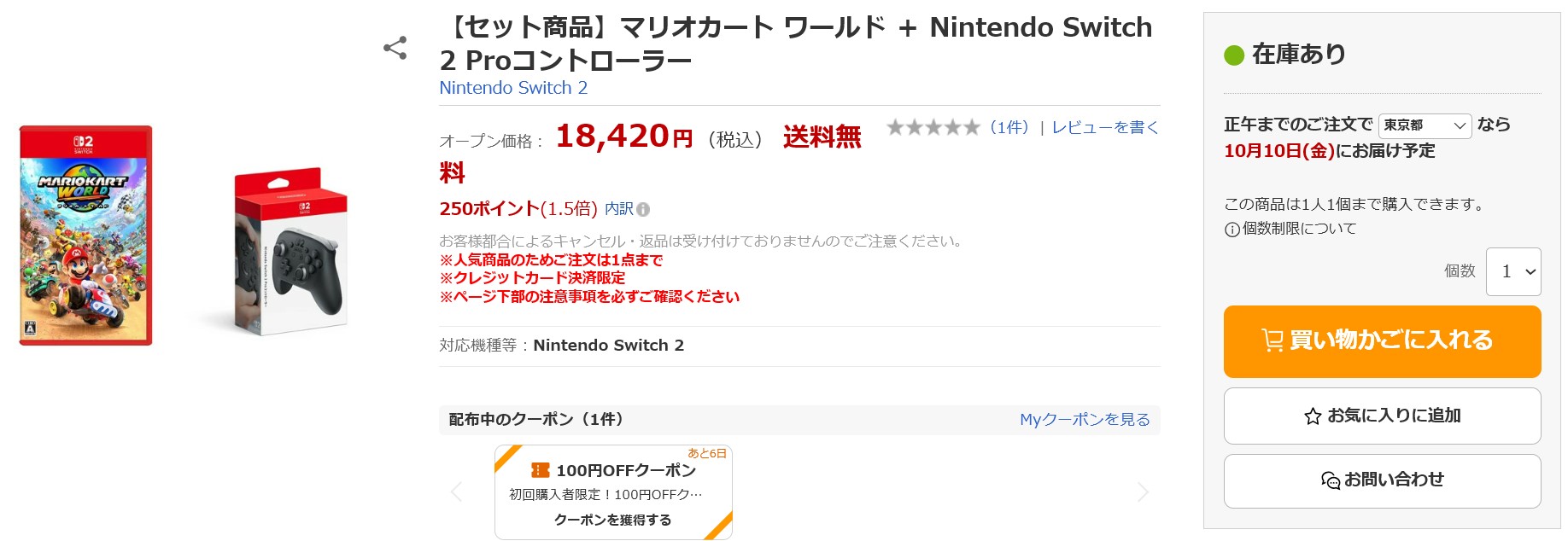The image size is (1568, 541).
Task: Add product to favorites
Action: [1382, 416]
